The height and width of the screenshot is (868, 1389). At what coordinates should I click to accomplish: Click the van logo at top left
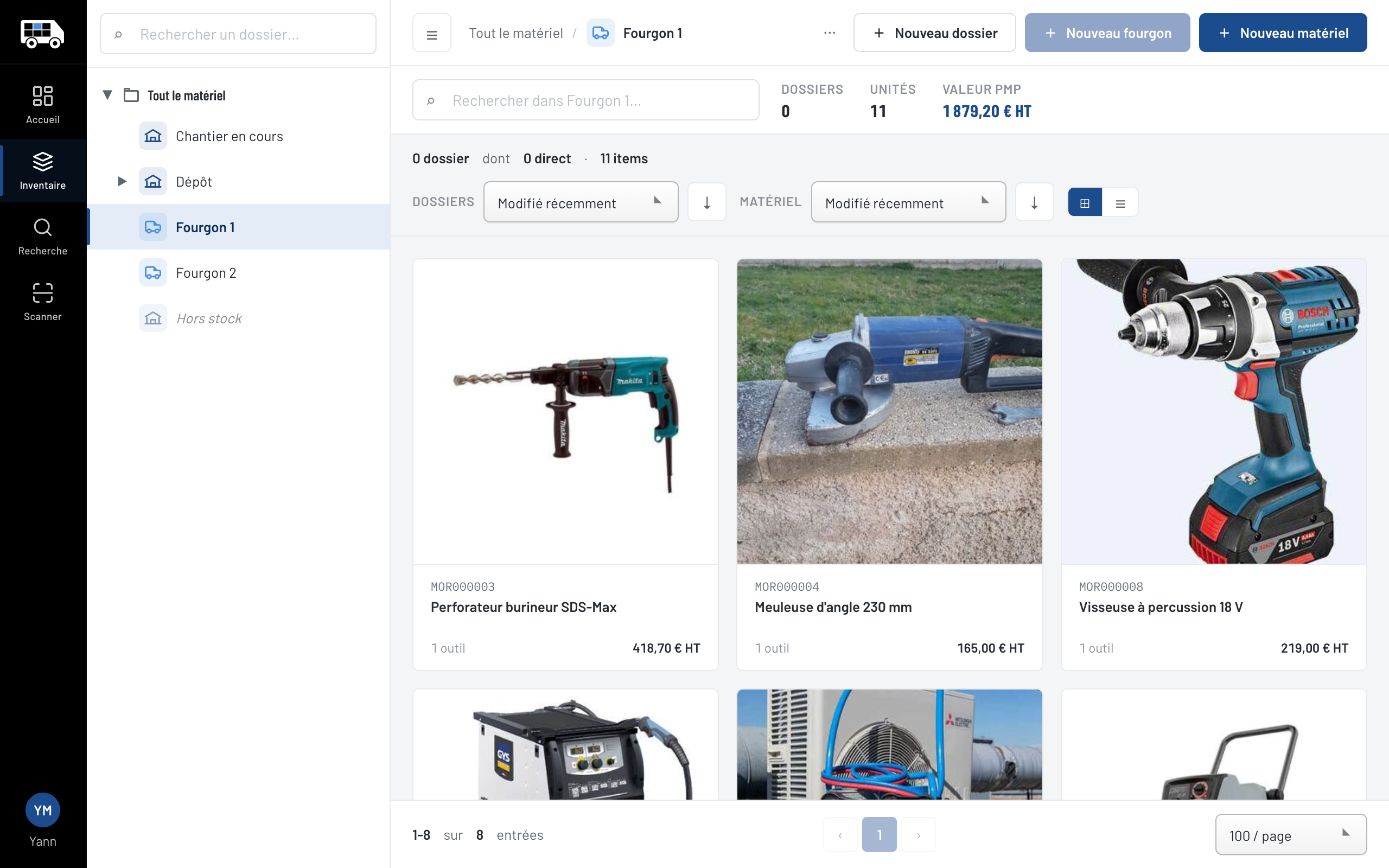tap(42, 33)
